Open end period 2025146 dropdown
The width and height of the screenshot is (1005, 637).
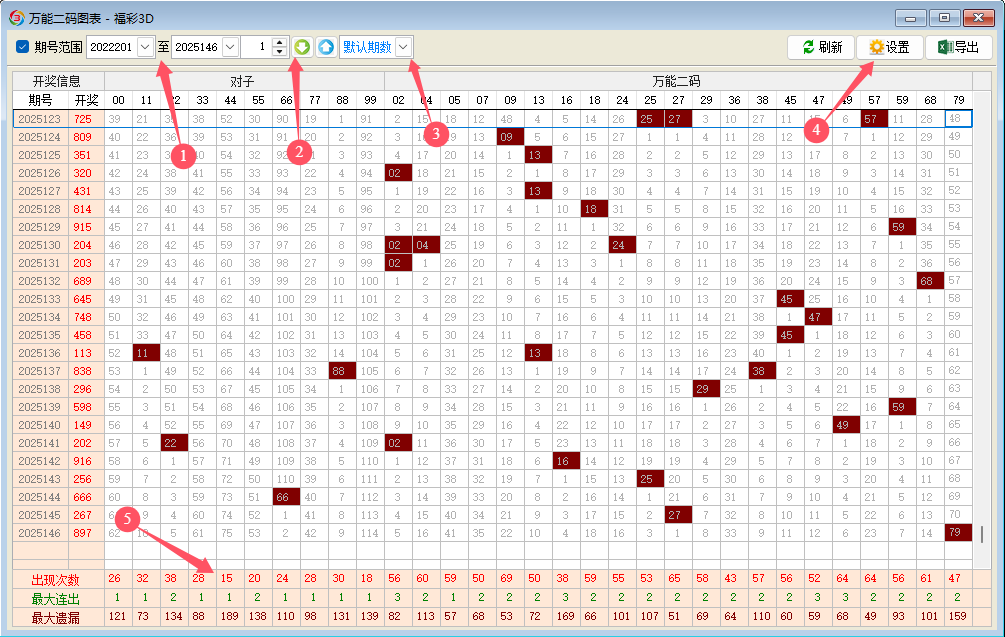(x=230, y=47)
